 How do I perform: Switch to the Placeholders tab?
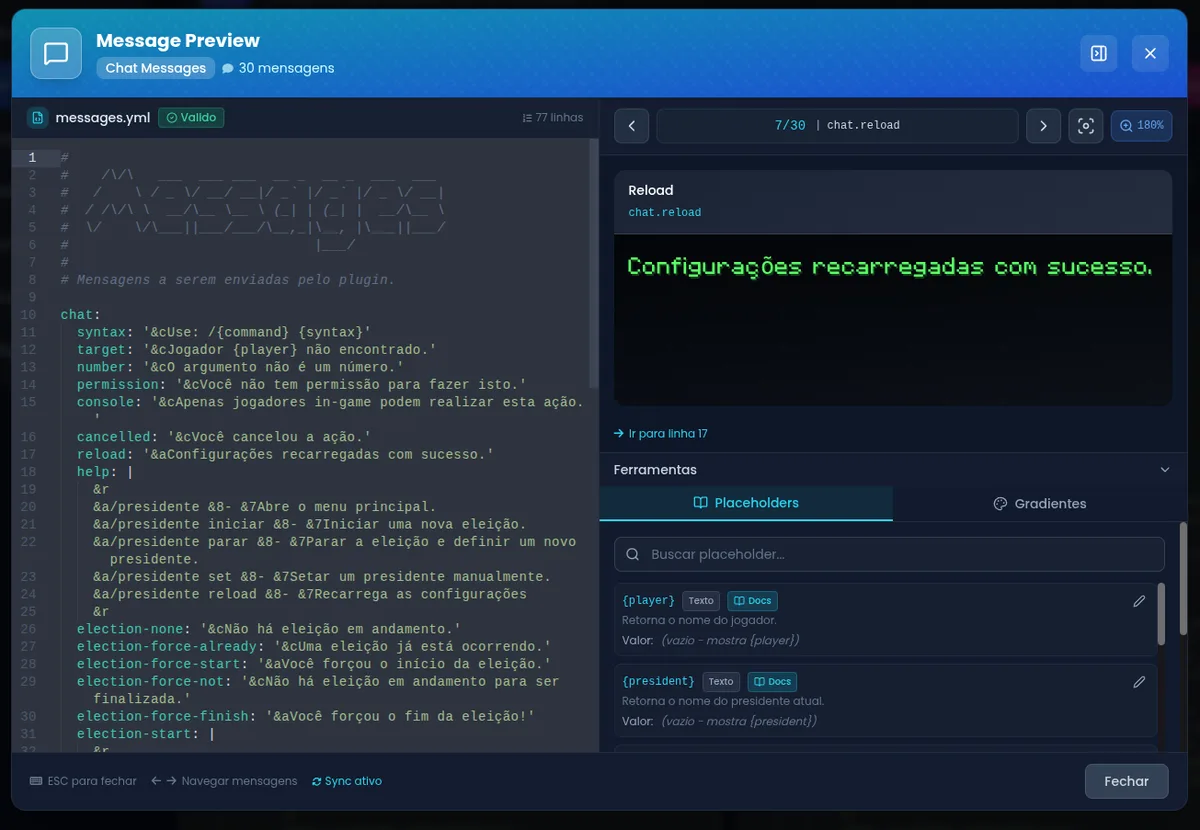[x=746, y=503]
